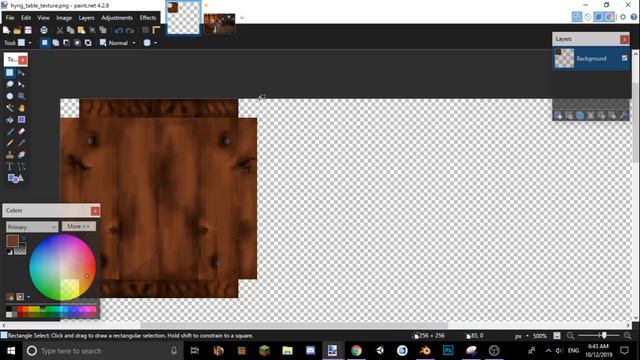Toggle the Tools window button
This screenshot has height=360, width=640.
click(x=577, y=17)
